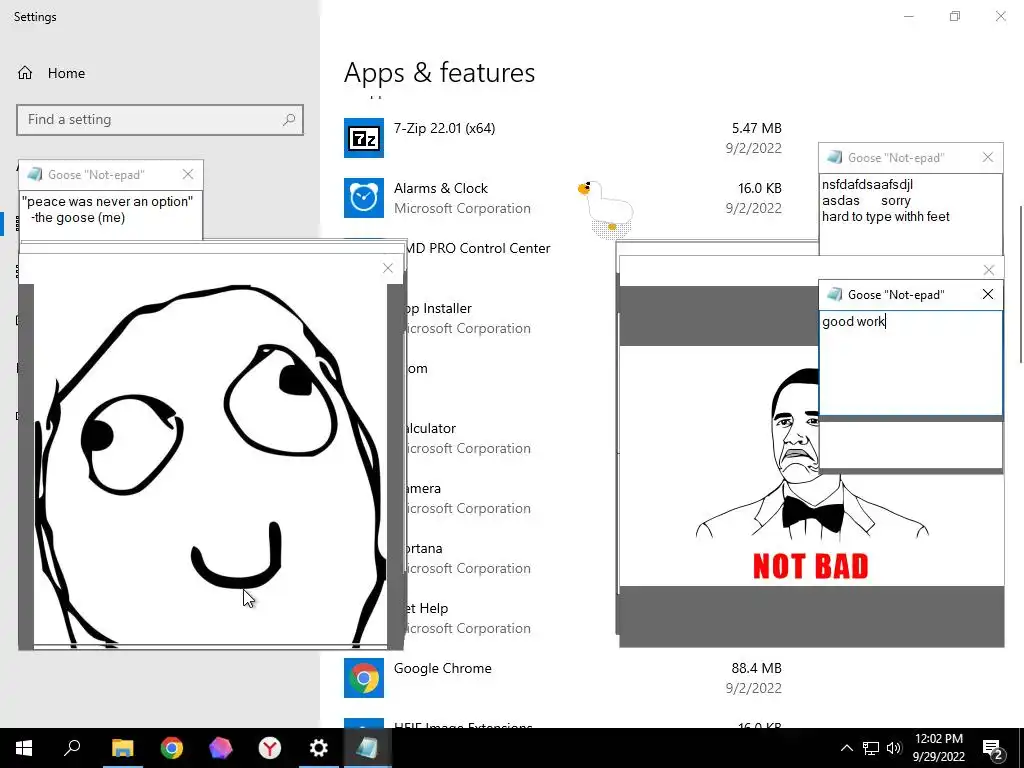The height and width of the screenshot is (768, 1024).
Task: Open taskbar search
Action: coord(72,748)
